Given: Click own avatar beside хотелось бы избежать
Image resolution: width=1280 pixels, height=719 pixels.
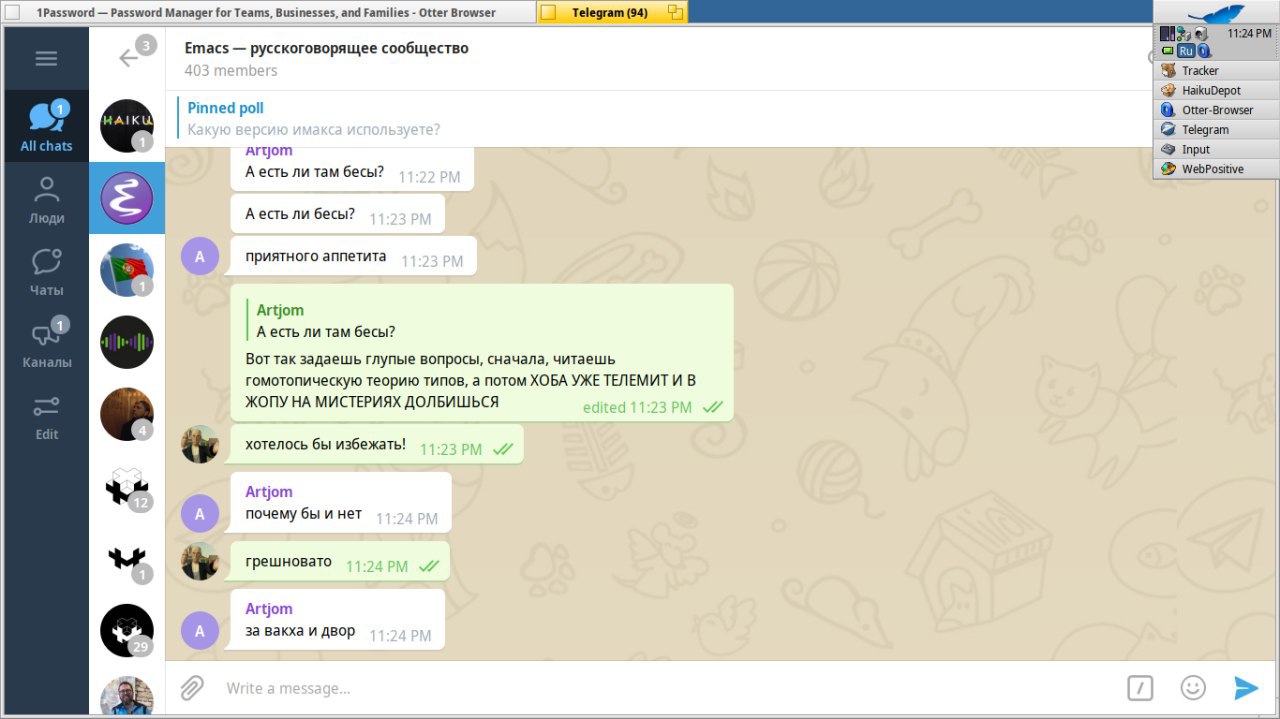Looking at the screenshot, I should (200, 444).
